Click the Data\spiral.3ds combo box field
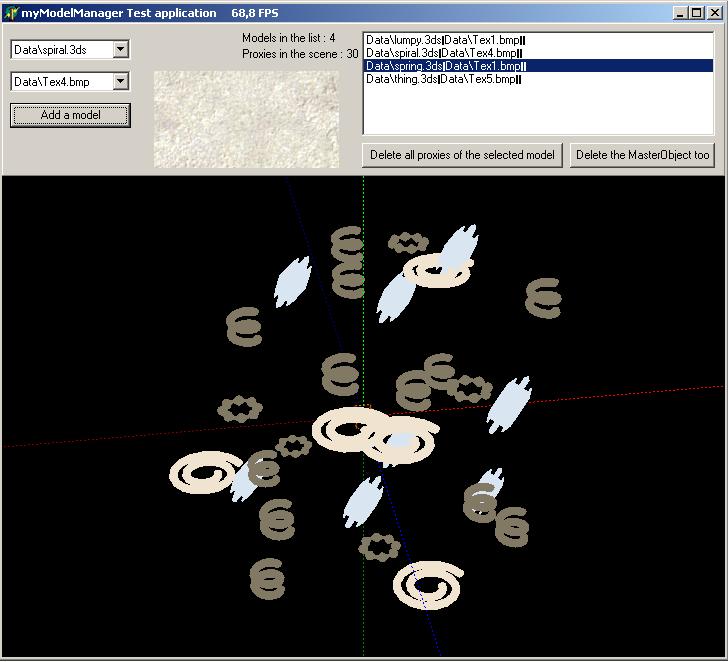 70,50
